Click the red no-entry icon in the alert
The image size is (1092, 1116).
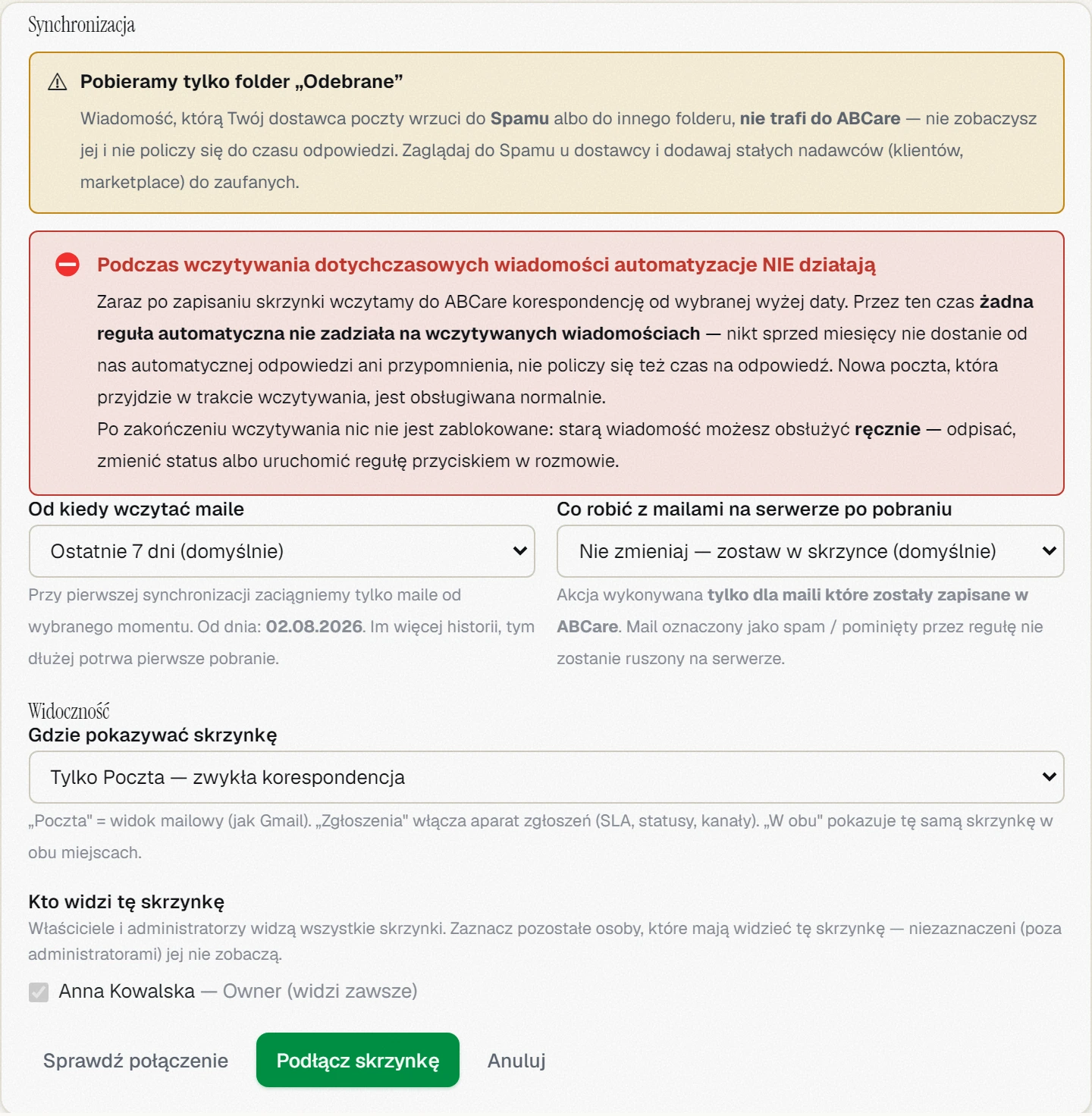pyautogui.click(x=67, y=265)
